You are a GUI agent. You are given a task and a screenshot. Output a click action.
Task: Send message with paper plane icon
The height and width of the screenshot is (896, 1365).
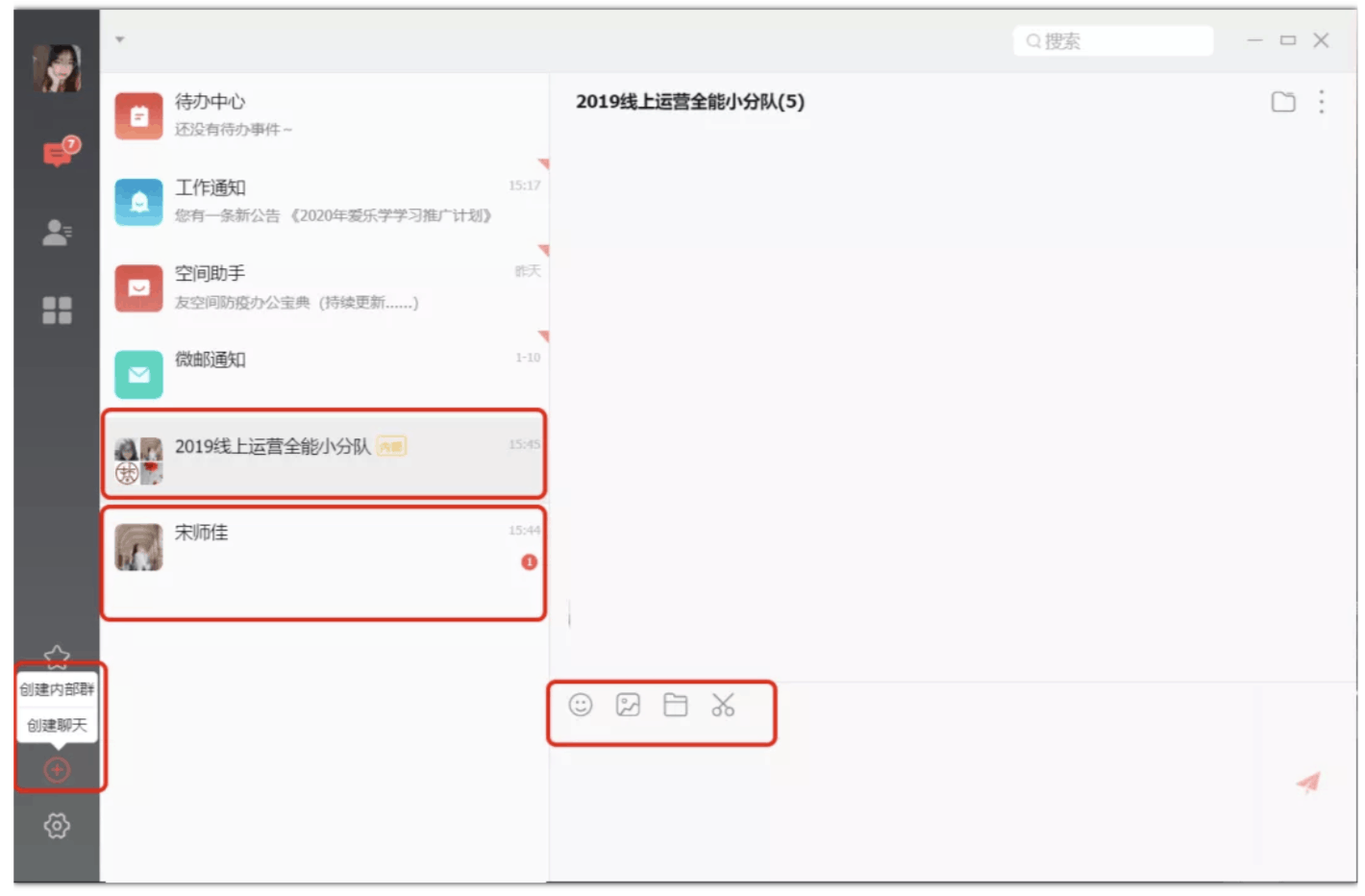1308,783
